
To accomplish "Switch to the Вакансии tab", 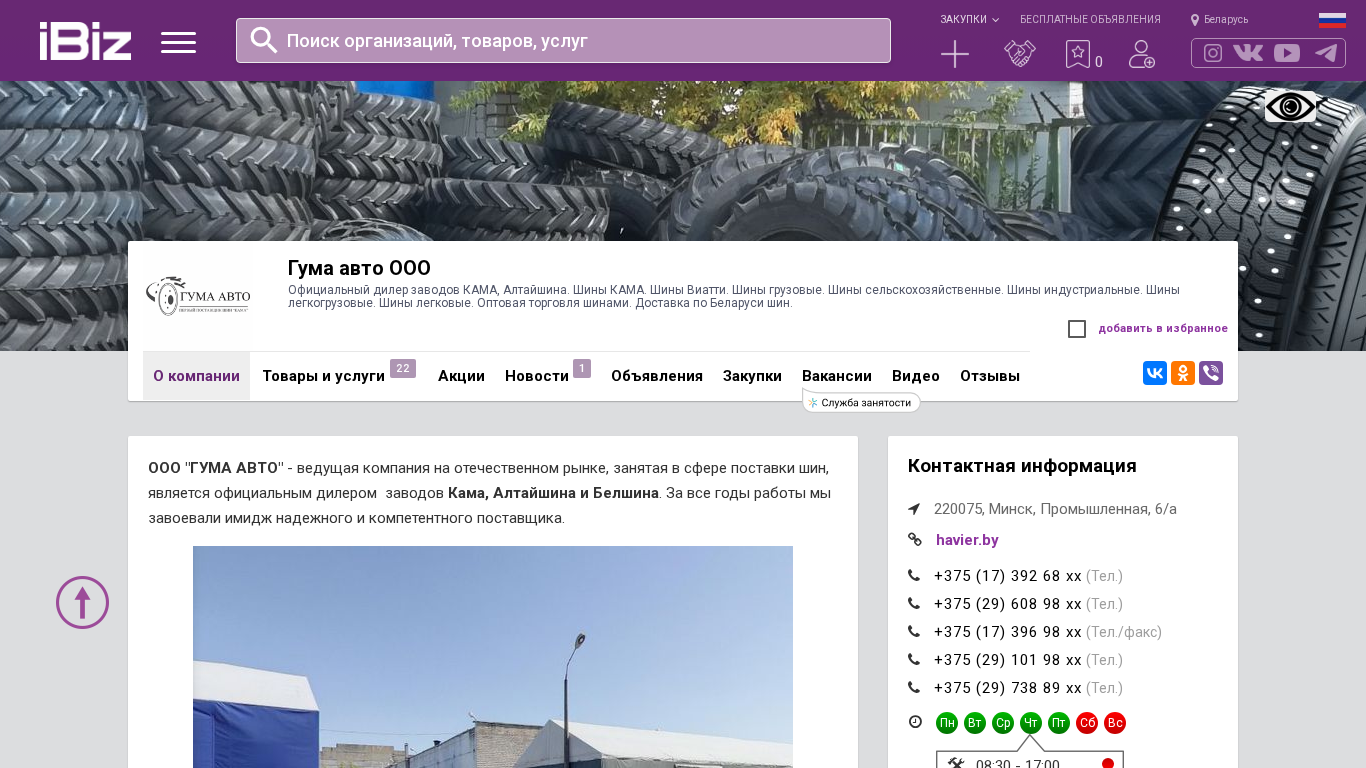I will [837, 376].
